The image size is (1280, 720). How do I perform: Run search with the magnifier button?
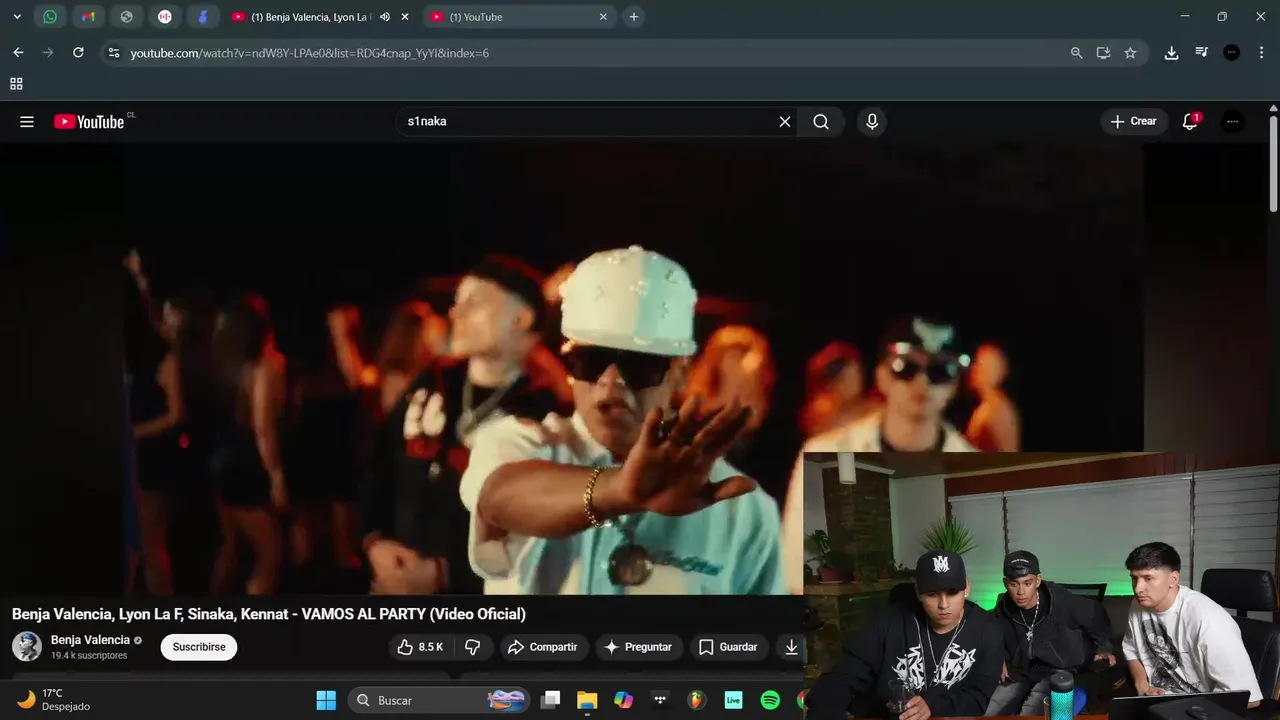[821, 122]
